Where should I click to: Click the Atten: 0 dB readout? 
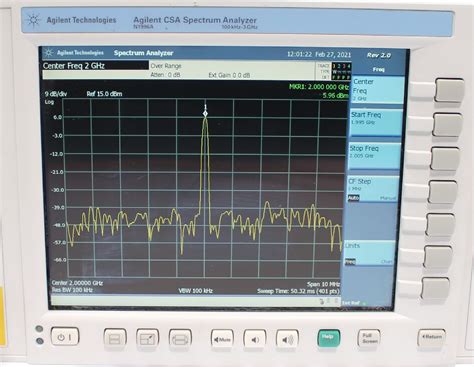[165, 75]
